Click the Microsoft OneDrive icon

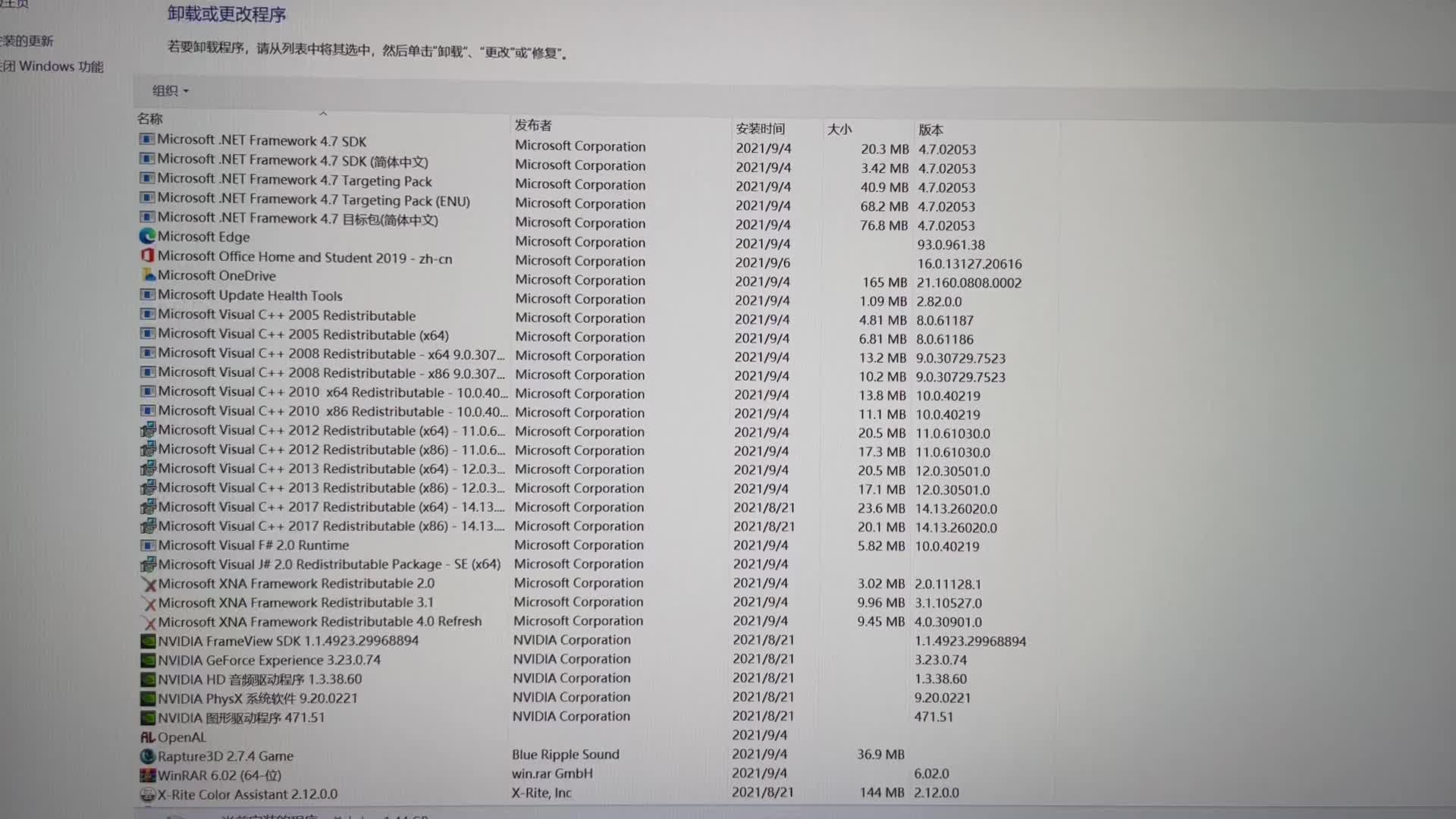[x=147, y=276]
